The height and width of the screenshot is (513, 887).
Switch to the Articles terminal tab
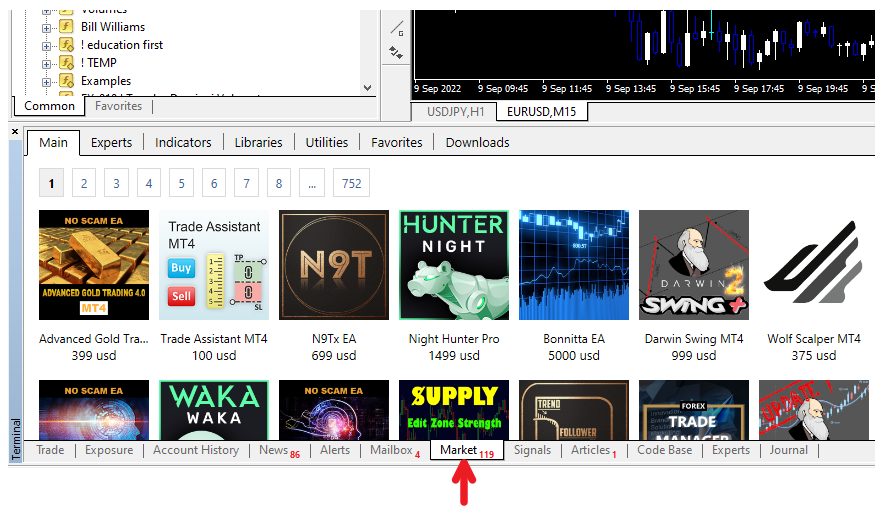tap(593, 450)
